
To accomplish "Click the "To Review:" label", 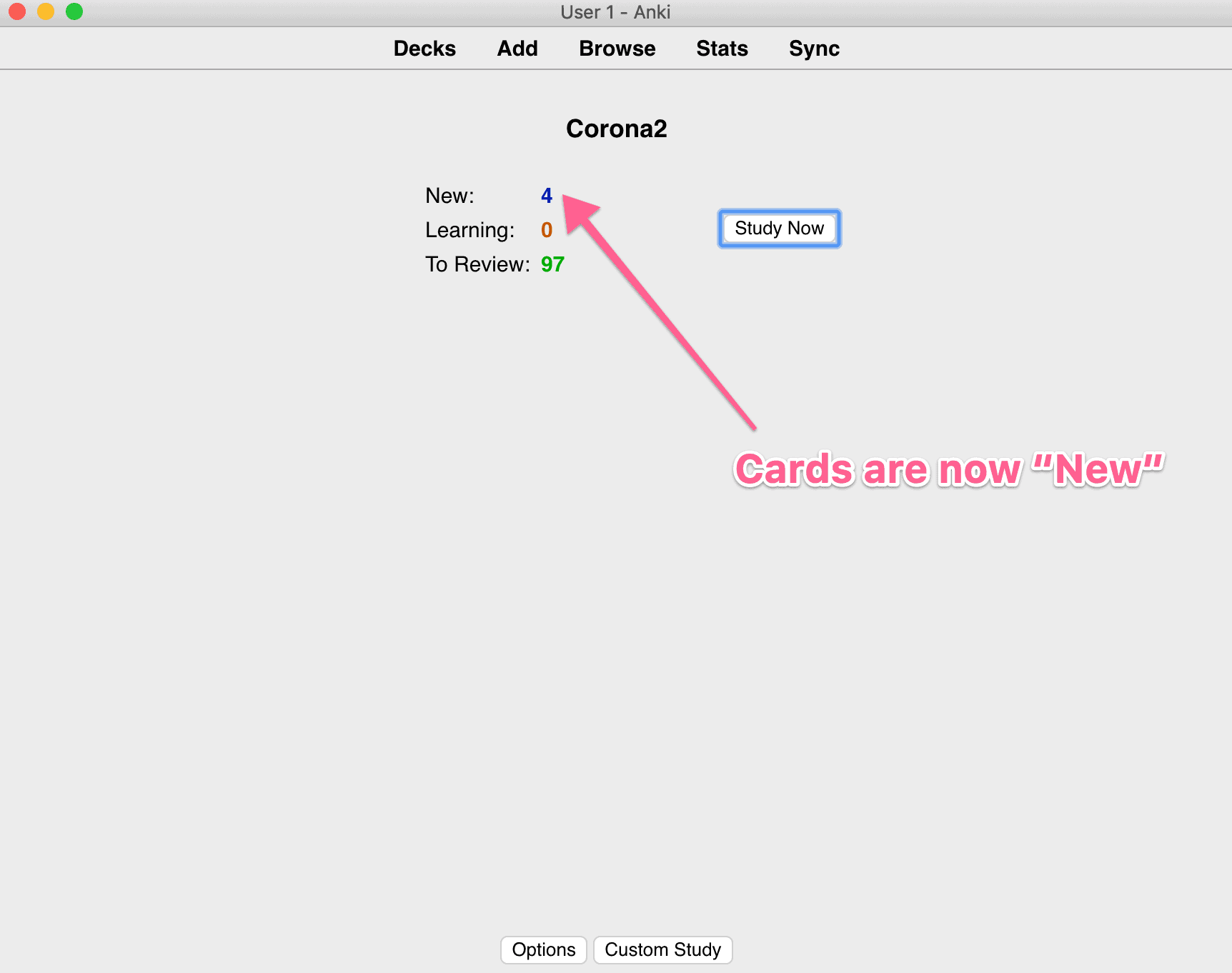I will point(477,264).
